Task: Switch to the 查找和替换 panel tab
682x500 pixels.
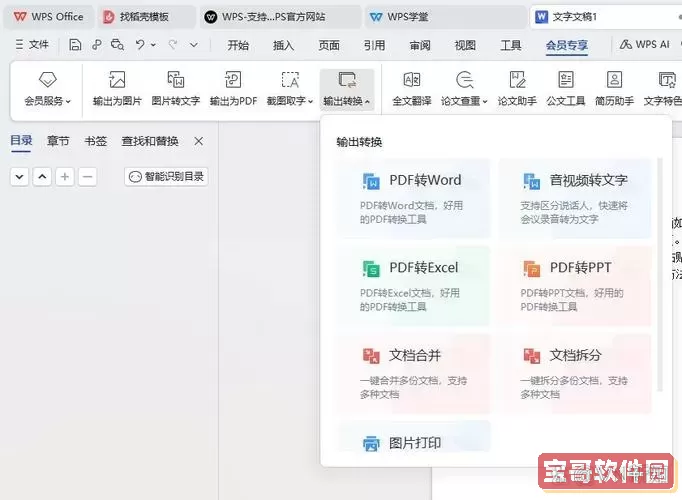Action: pyautogui.click(x=150, y=141)
